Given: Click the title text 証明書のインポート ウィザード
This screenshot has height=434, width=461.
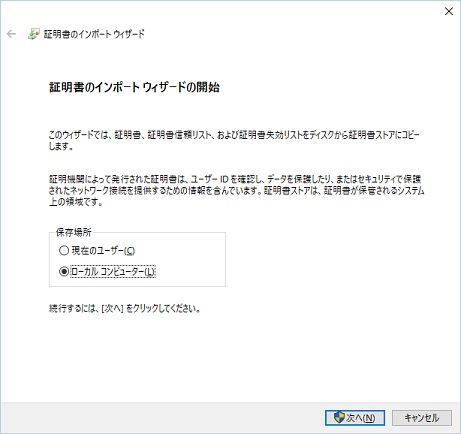Looking at the screenshot, I should pos(94,34).
